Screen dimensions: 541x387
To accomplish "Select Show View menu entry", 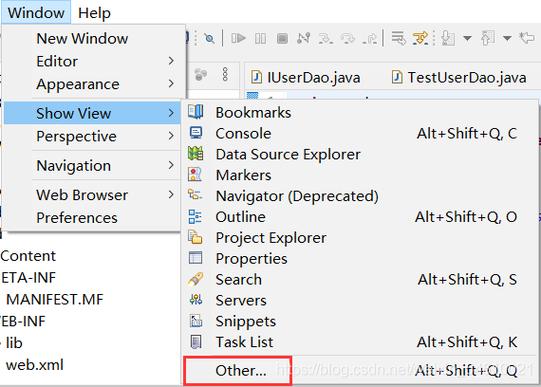I will point(92,113).
